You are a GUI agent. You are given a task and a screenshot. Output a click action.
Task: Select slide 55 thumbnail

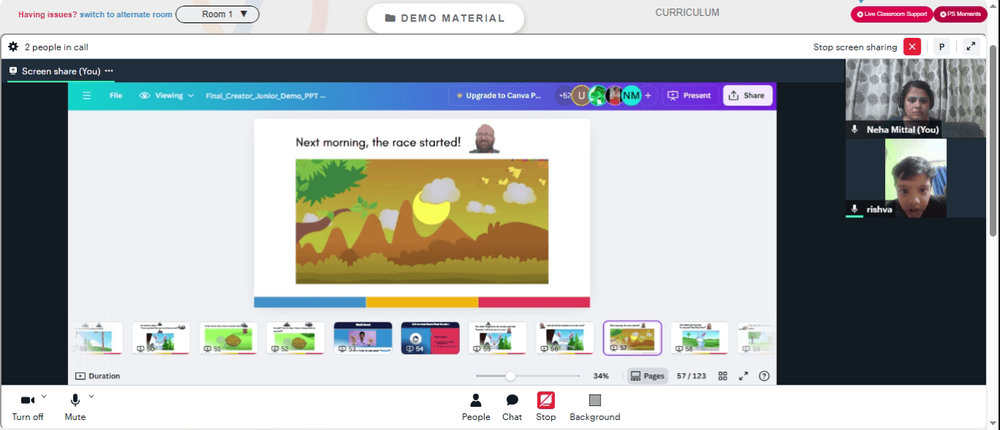click(x=497, y=337)
